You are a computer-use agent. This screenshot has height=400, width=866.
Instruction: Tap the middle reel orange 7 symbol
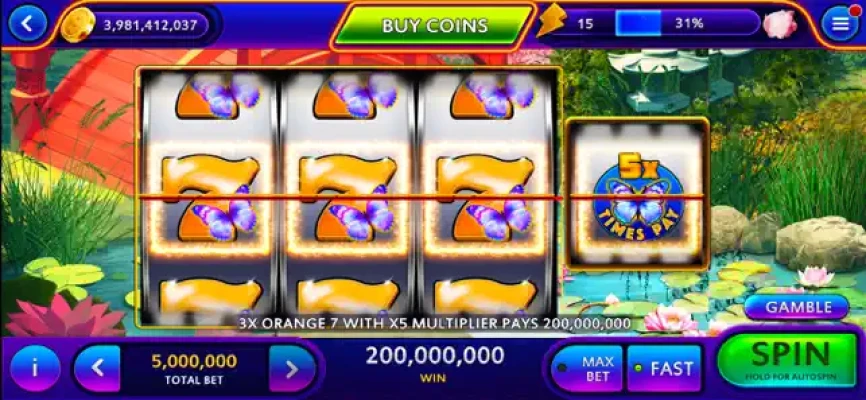(x=347, y=198)
